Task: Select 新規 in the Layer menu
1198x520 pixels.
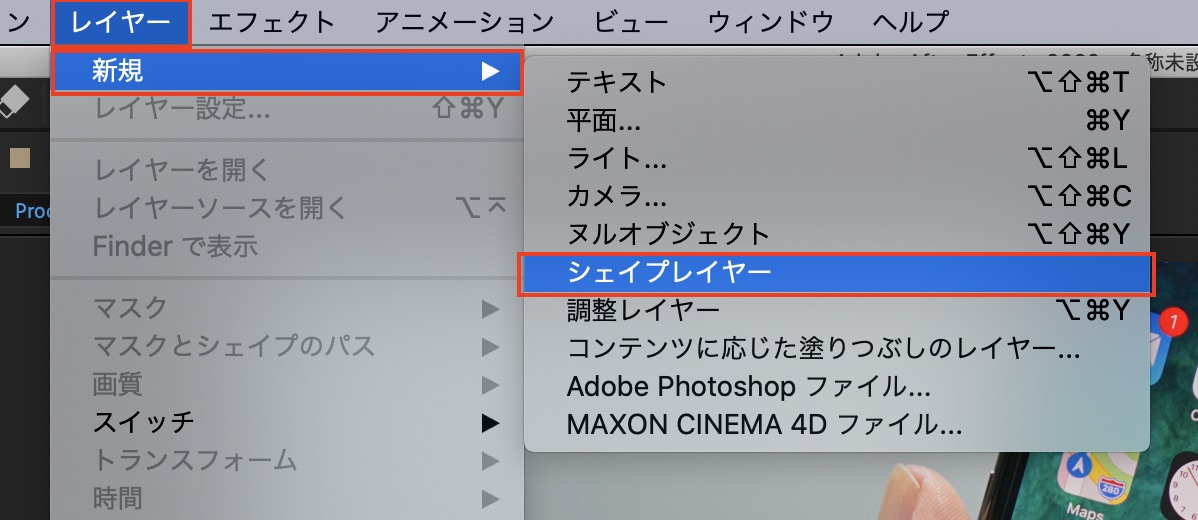Action: tap(287, 72)
